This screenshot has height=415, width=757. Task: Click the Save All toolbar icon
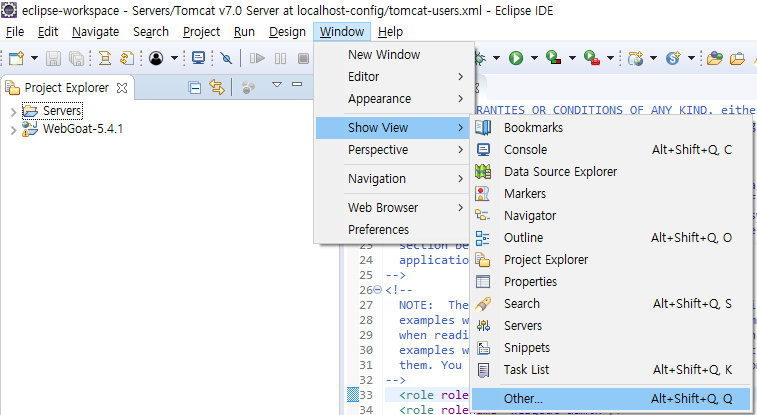[x=76, y=58]
